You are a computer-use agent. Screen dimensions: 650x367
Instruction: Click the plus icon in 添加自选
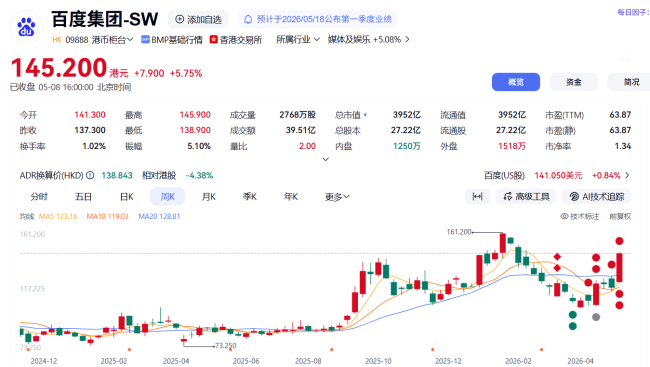[179, 19]
